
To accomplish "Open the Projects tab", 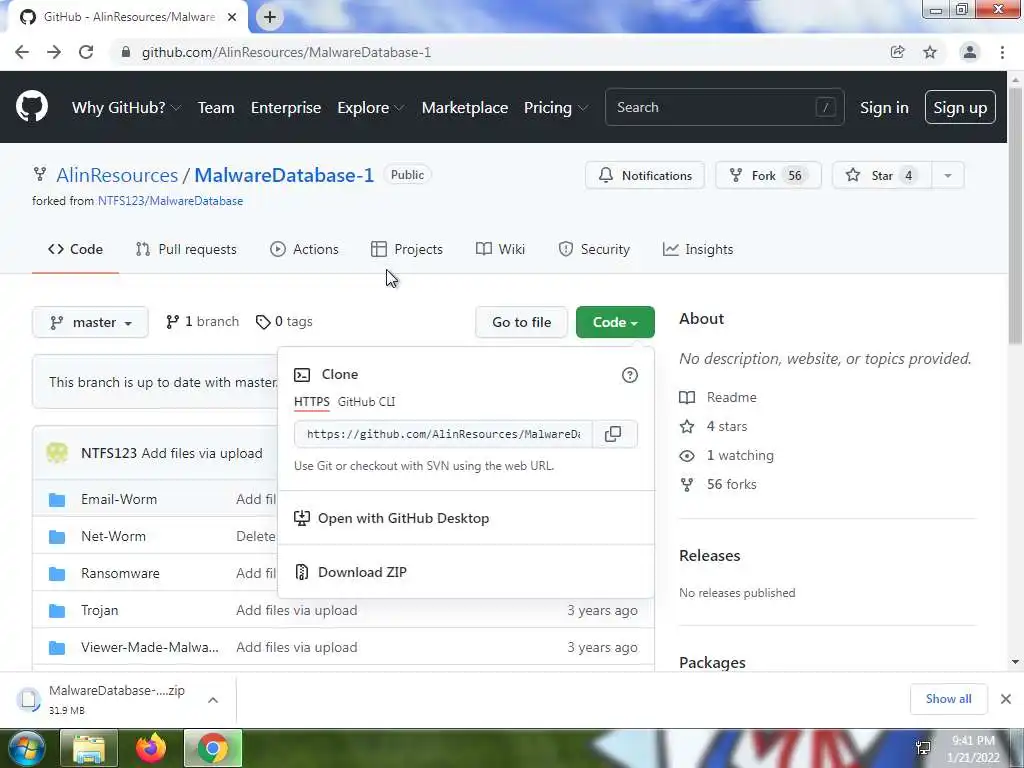I will [x=407, y=249].
